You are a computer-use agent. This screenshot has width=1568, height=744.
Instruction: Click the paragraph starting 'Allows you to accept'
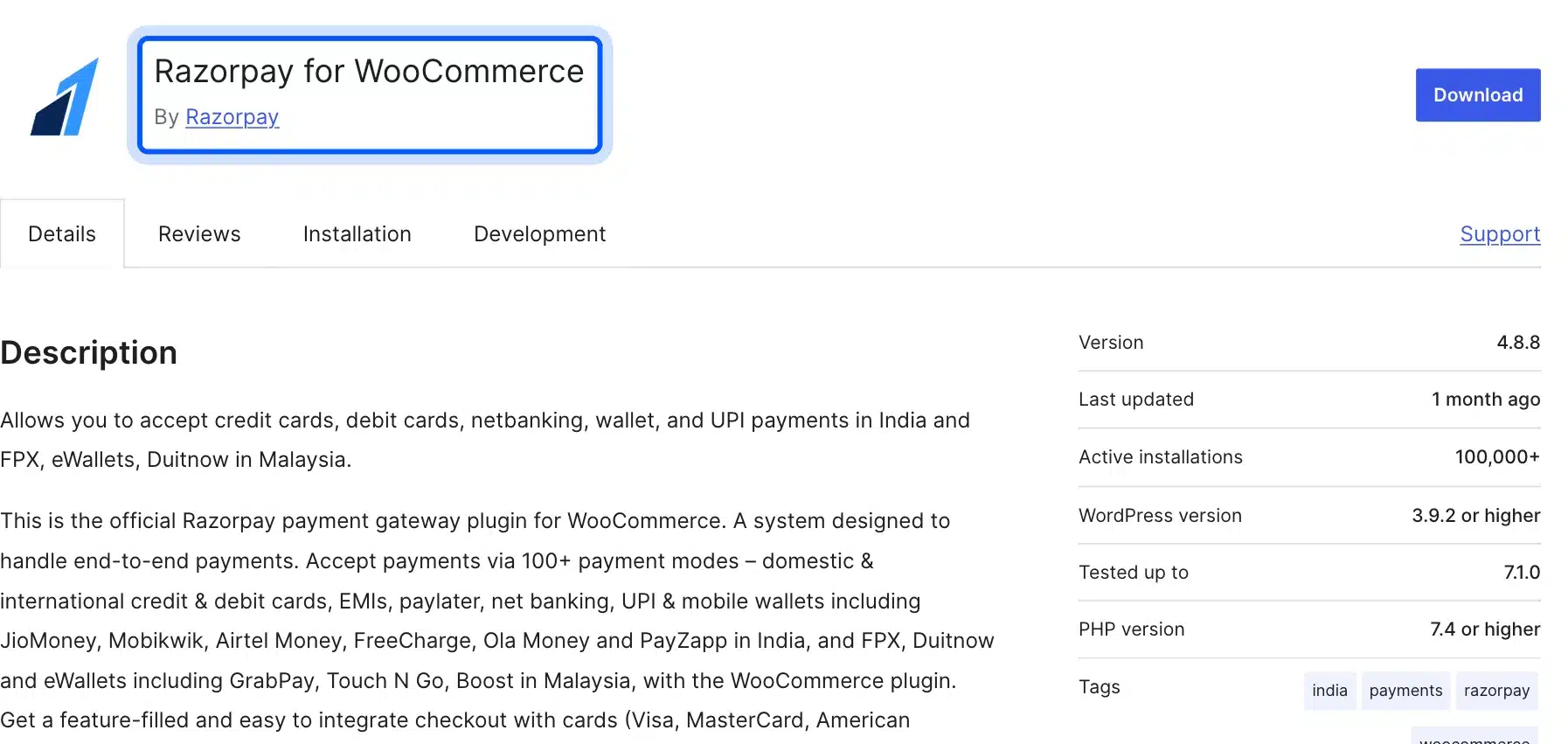(485, 440)
